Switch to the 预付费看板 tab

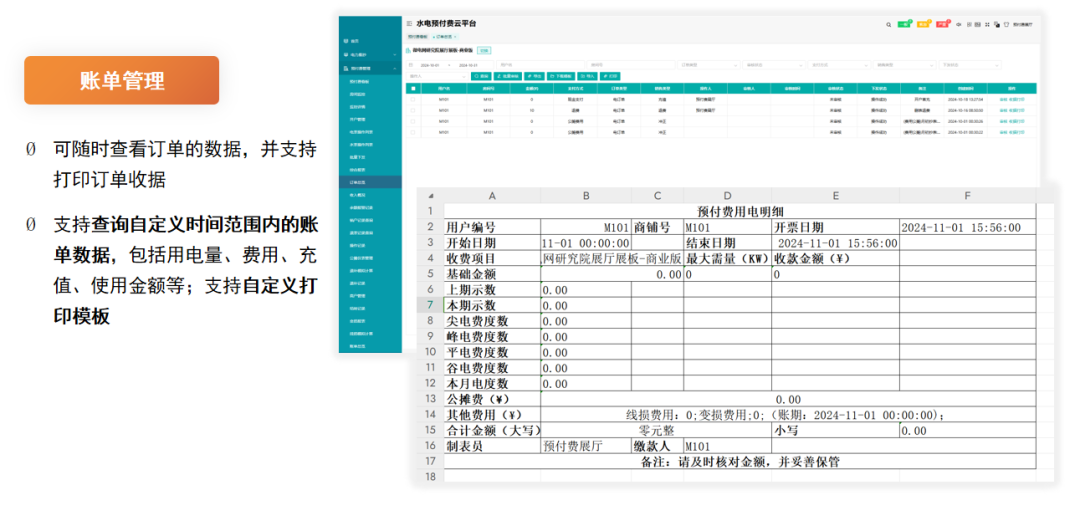416,36
